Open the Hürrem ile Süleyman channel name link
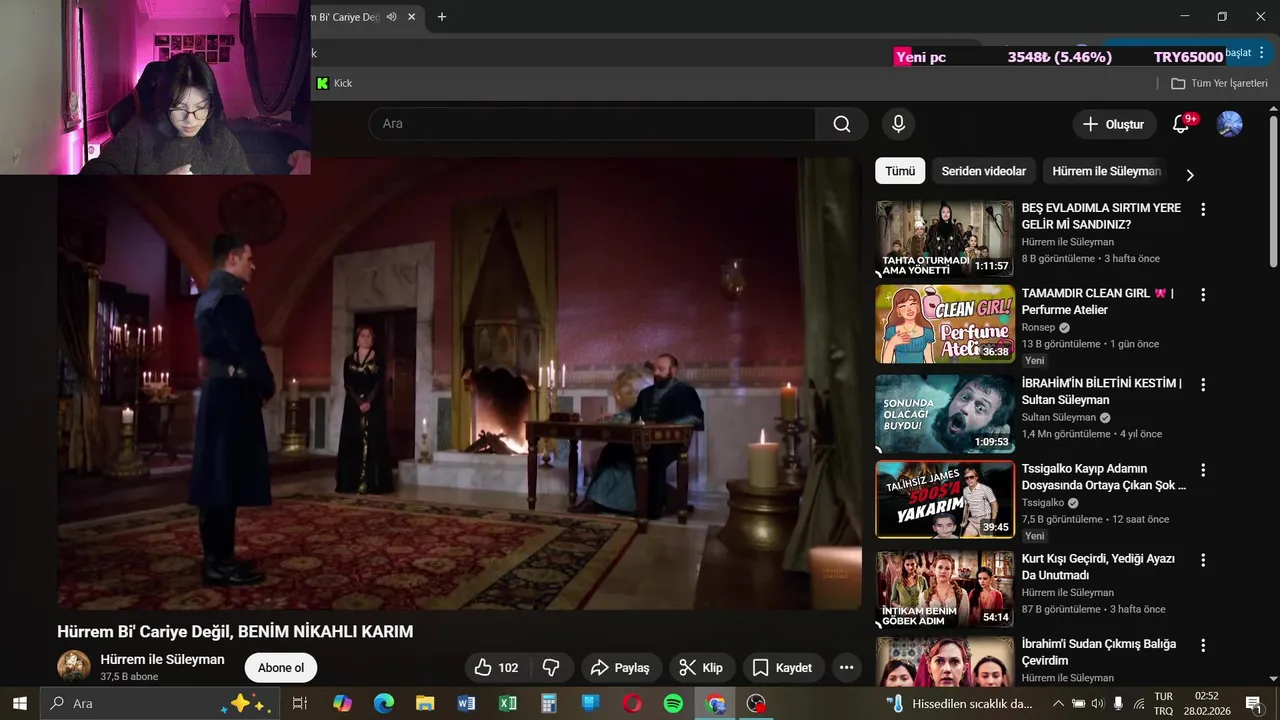This screenshot has height=720, width=1280. [x=162, y=659]
